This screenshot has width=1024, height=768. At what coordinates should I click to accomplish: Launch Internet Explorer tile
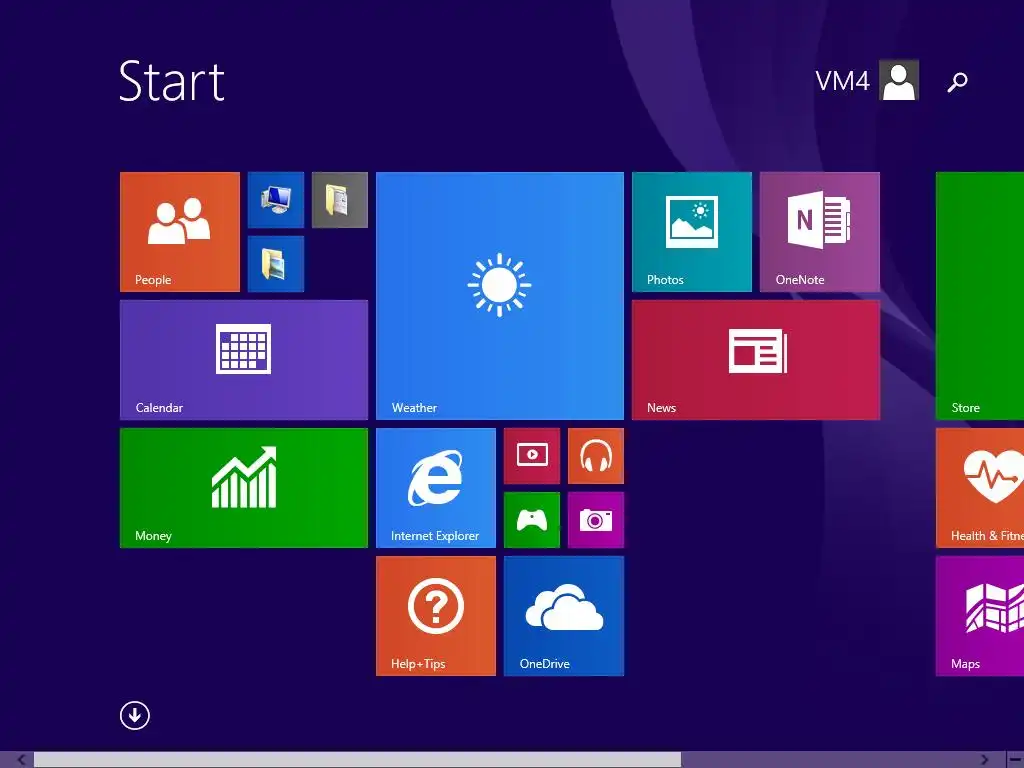point(436,488)
